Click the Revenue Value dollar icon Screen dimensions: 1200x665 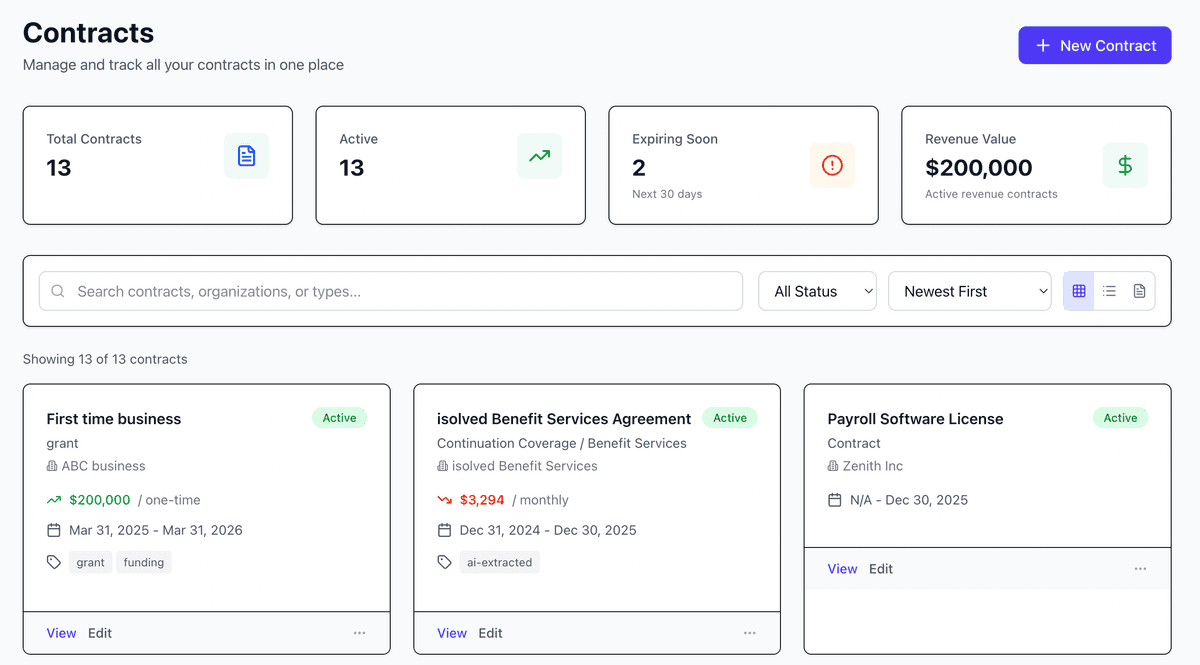point(1125,165)
